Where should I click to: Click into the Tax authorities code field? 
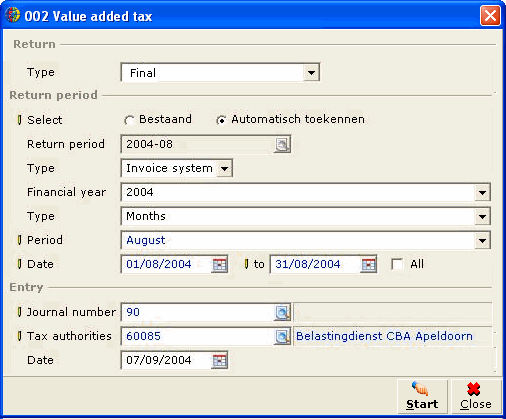pos(198,336)
